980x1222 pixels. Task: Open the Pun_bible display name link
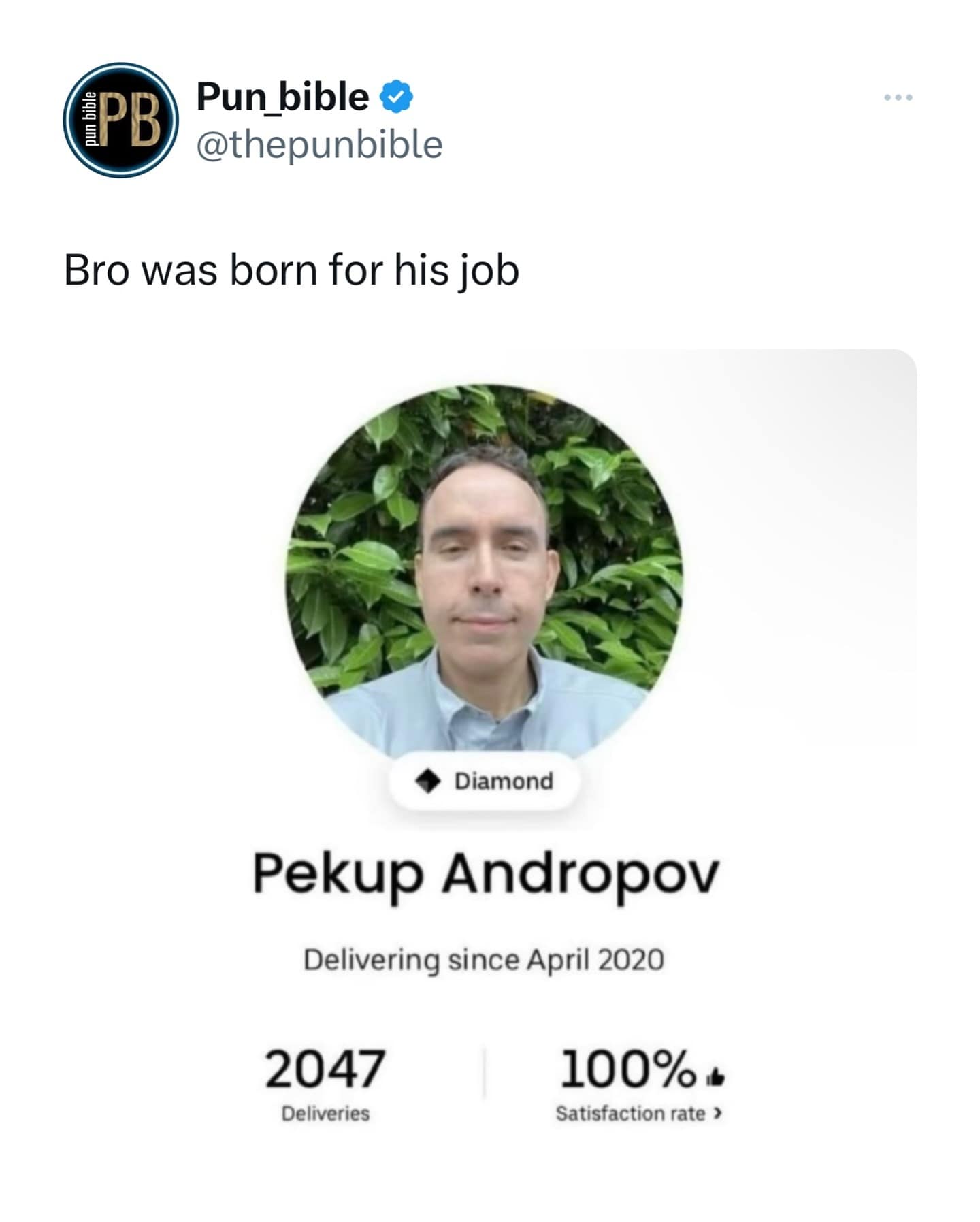pos(282,97)
